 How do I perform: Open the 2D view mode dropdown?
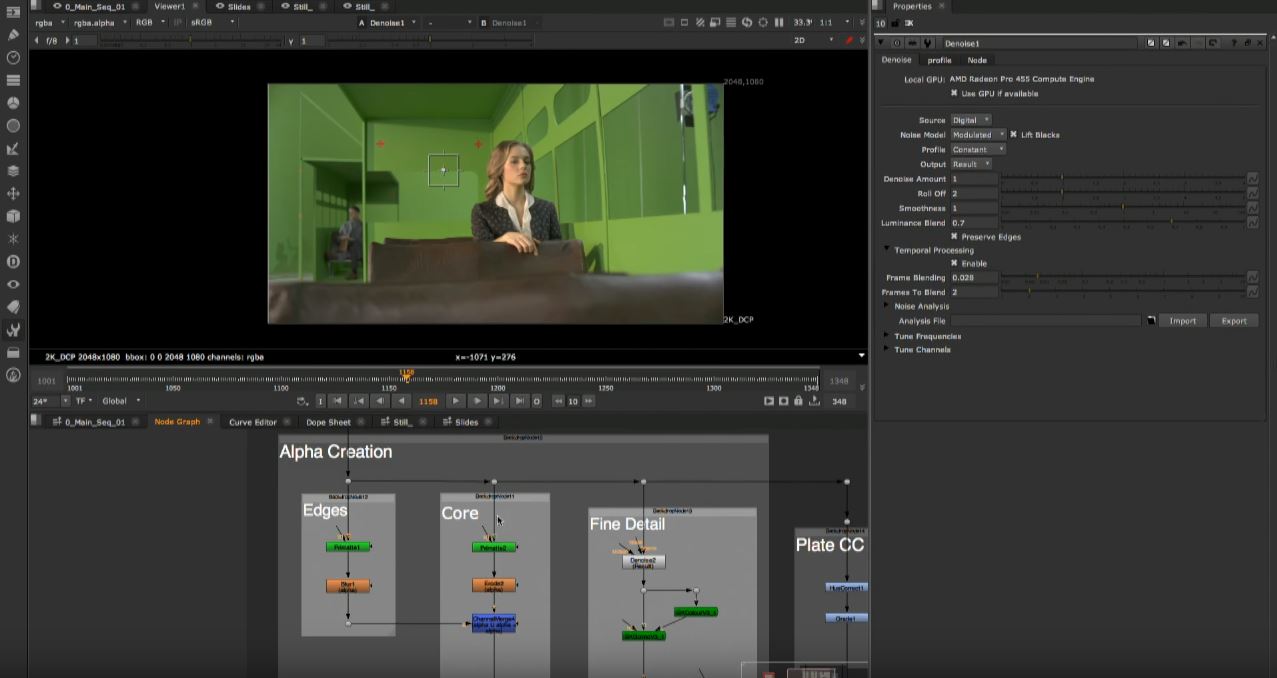pos(812,40)
